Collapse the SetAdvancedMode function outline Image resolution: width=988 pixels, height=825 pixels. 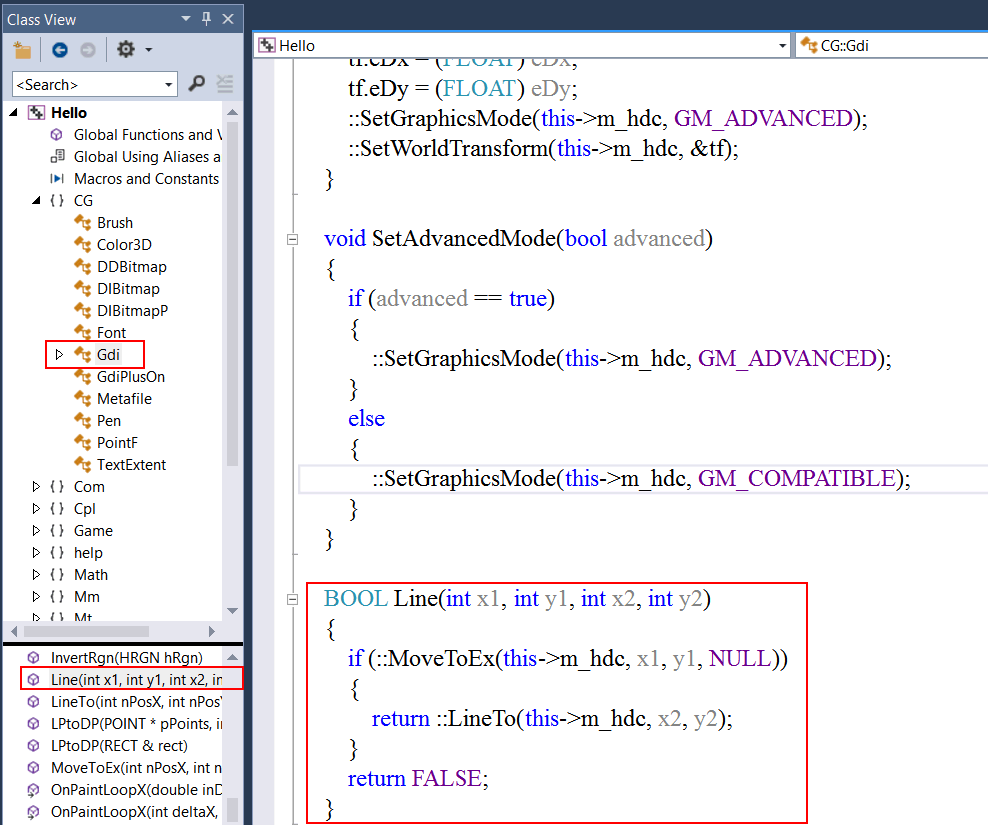pos(292,239)
